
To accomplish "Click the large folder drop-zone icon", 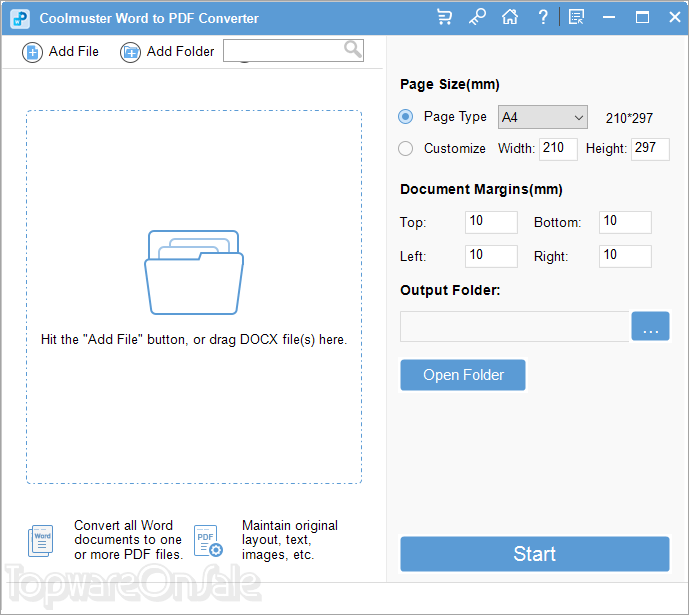I will [x=194, y=272].
